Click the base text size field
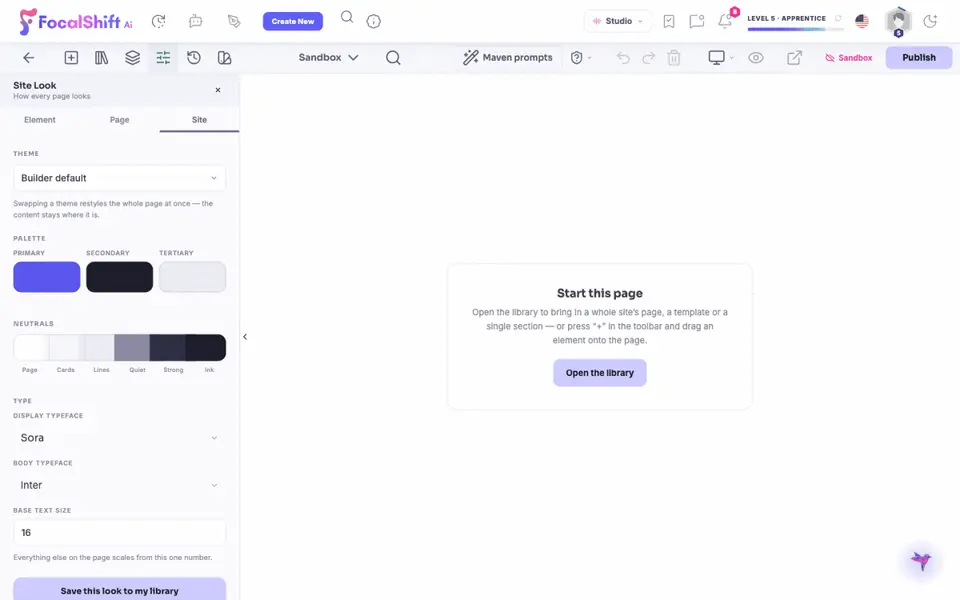The width and height of the screenshot is (960, 600). [x=119, y=533]
